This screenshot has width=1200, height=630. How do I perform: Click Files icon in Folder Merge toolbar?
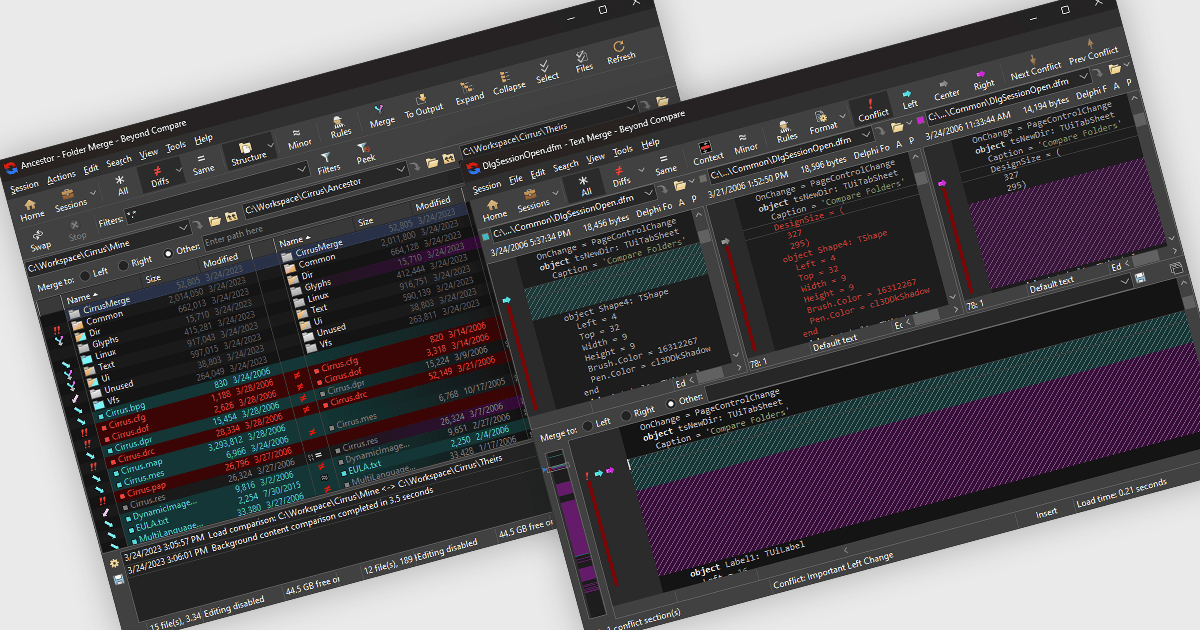[x=582, y=57]
